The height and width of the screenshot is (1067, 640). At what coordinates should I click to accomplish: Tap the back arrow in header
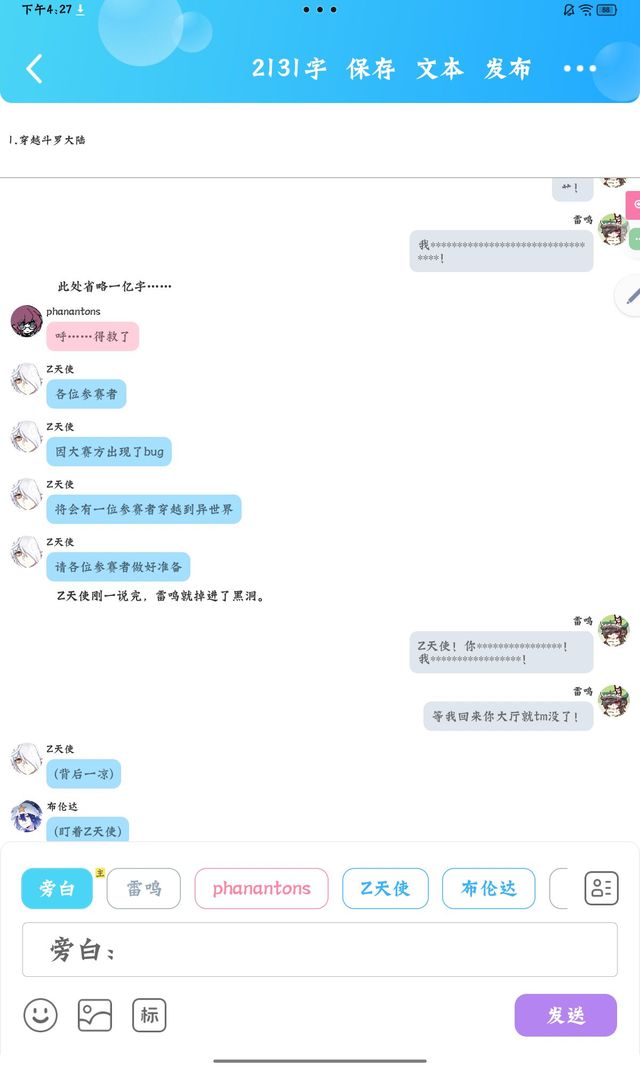pos(34,69)
